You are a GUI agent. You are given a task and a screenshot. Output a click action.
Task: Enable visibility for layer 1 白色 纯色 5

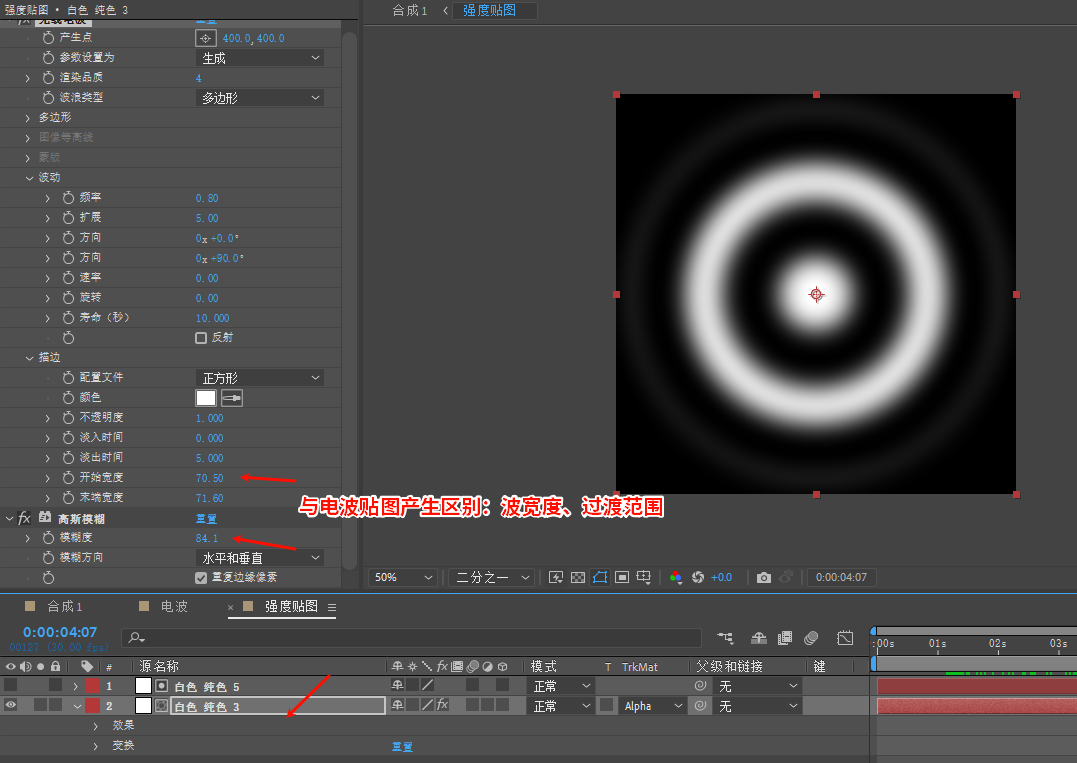10,685
